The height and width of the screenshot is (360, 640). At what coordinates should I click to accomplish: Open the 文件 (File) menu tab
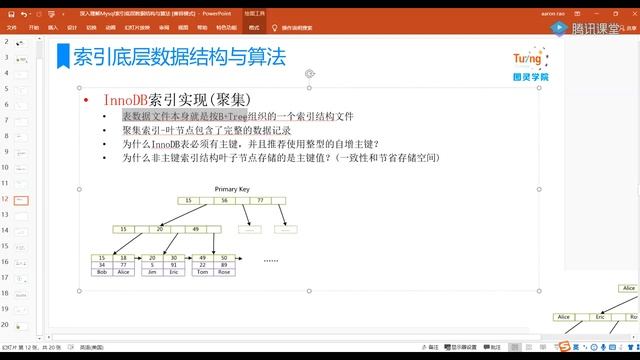(x=11, y=28)
